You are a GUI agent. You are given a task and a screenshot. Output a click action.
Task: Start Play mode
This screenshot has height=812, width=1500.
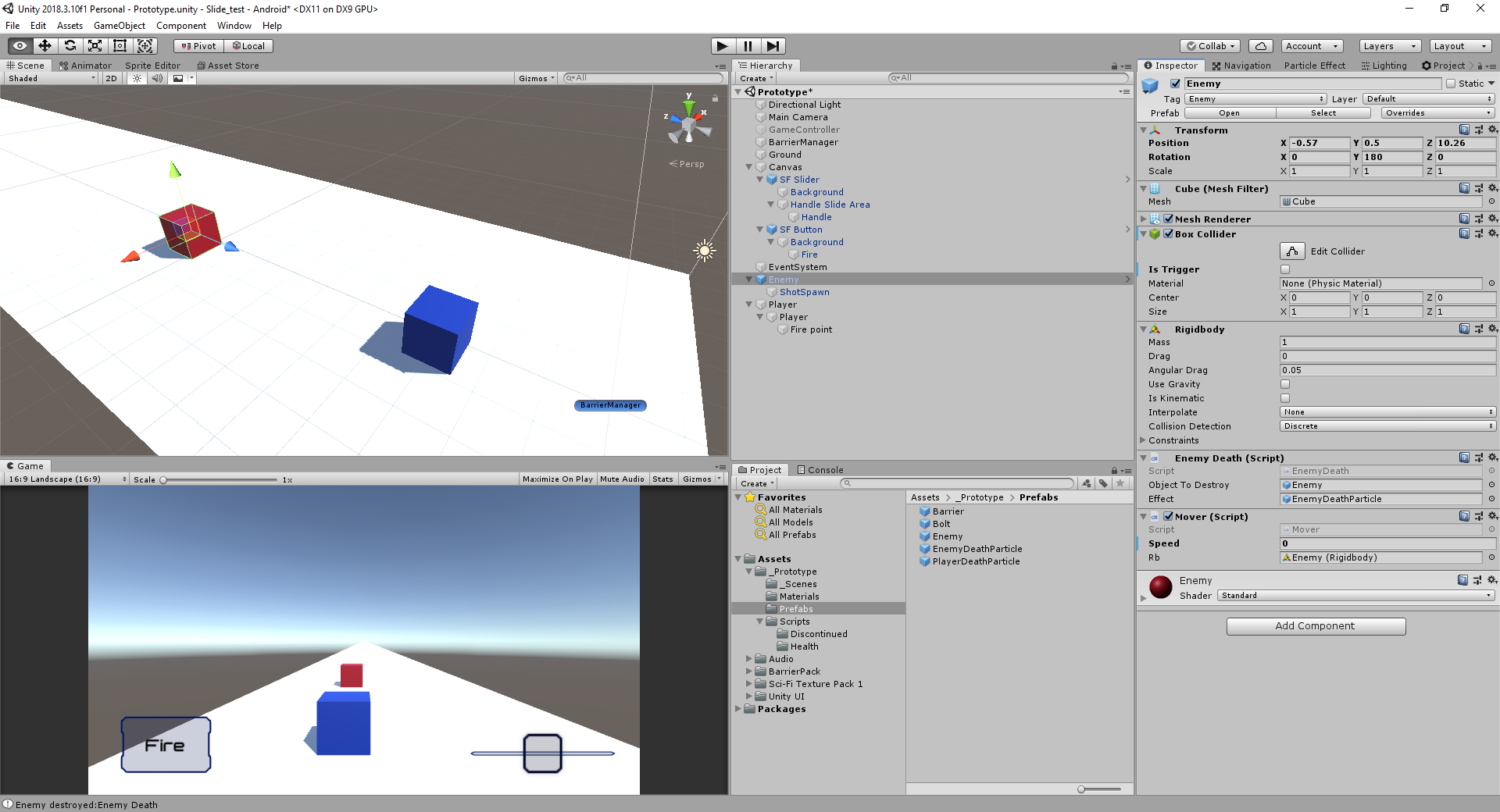point(723,46)
